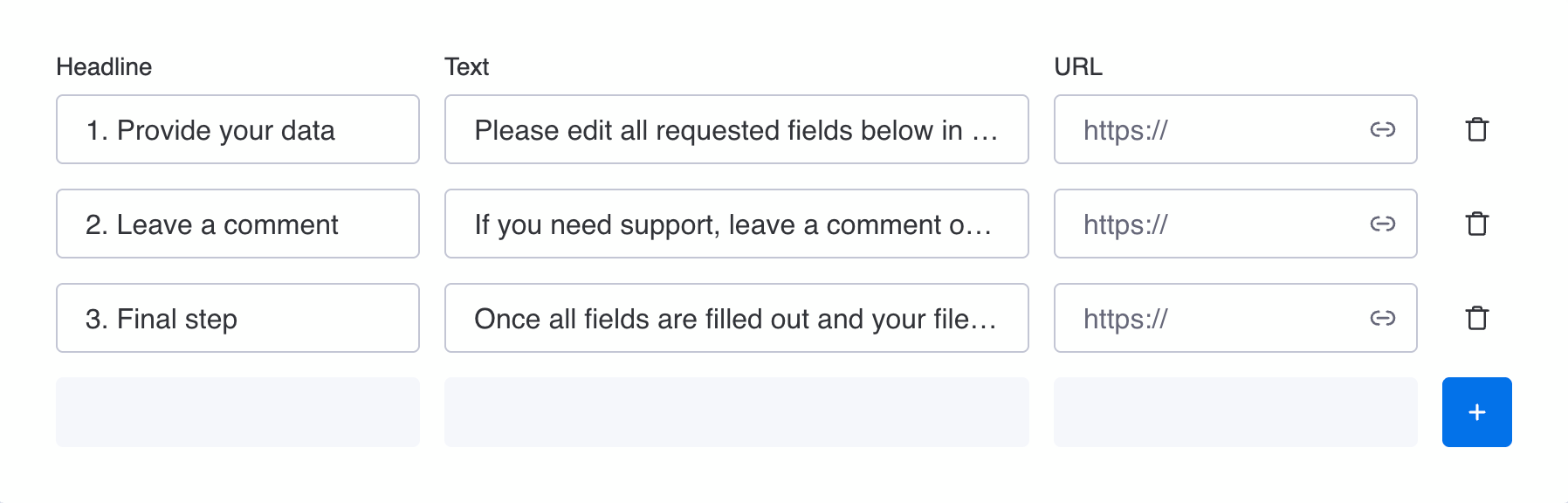The width and height of the screenshot is (1568, 503).
Task: Focus the 'If you need support' text field
Action: tap(736, 224)
